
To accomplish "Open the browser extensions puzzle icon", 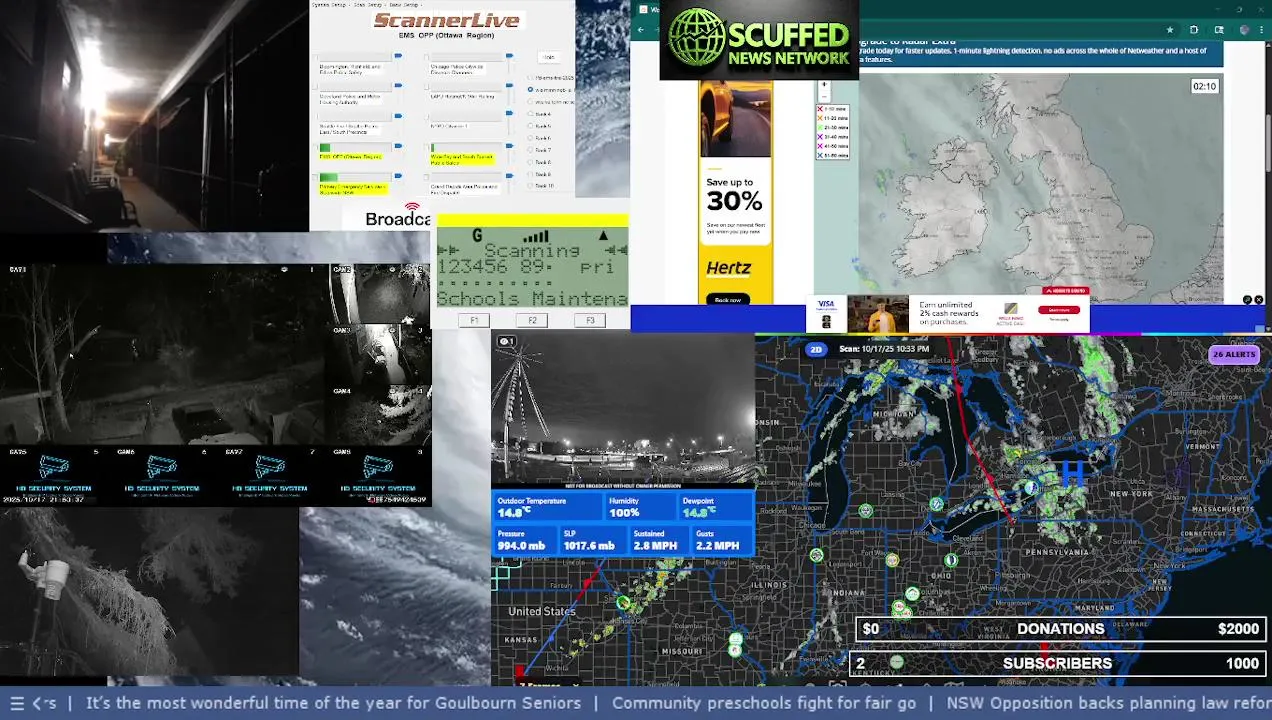I will tap(1193, 30).
